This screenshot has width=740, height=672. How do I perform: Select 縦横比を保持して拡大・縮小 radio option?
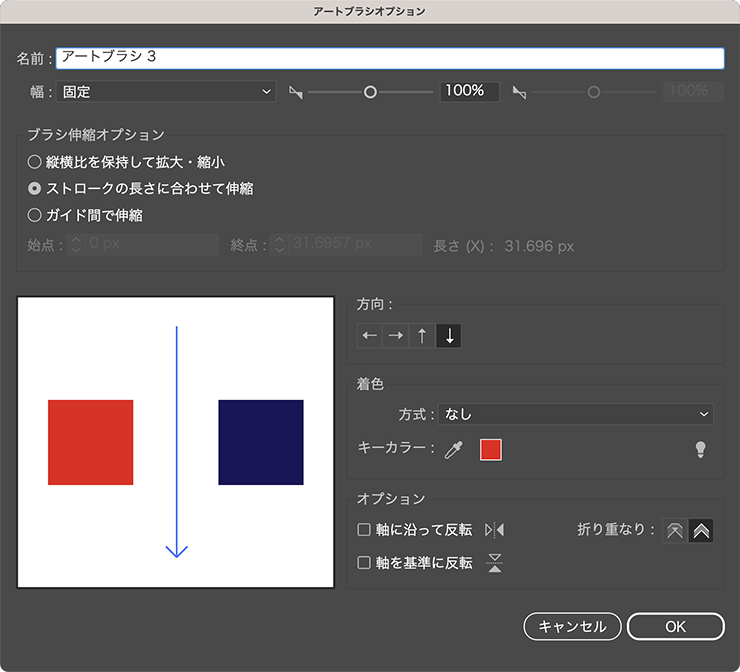(35, 161)
